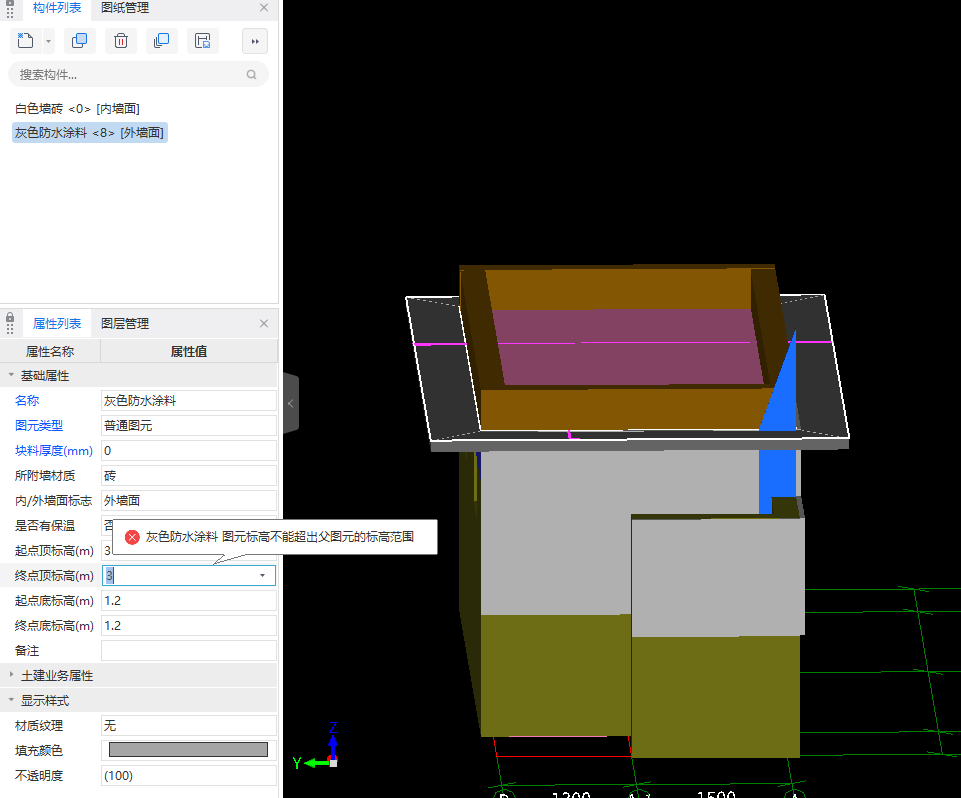
Task: Select 灰色防水涂料 in the component list
Action: point(89,133)
